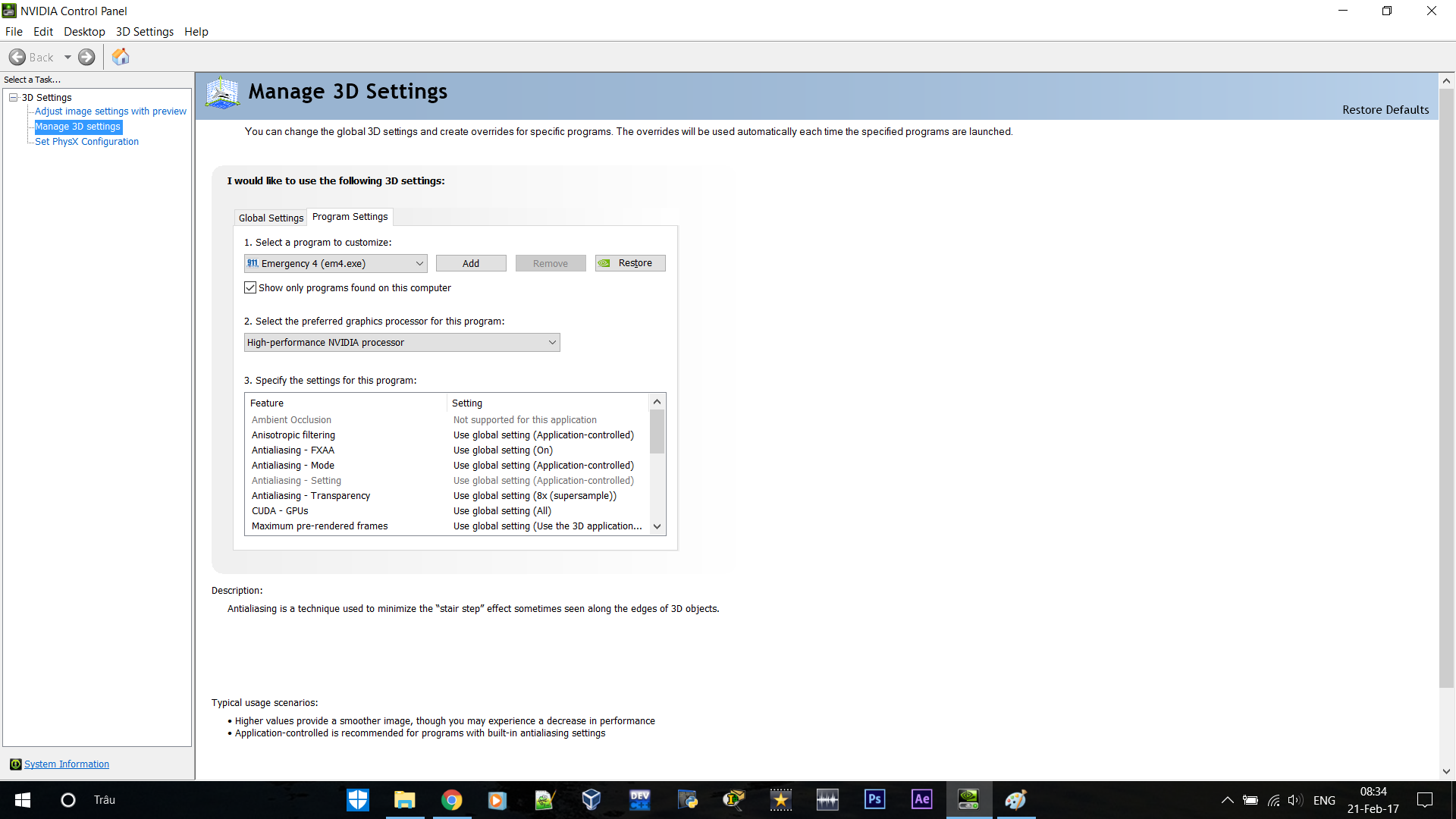
Task: Click the Cortana search circle icon
Action: point(68,800)
